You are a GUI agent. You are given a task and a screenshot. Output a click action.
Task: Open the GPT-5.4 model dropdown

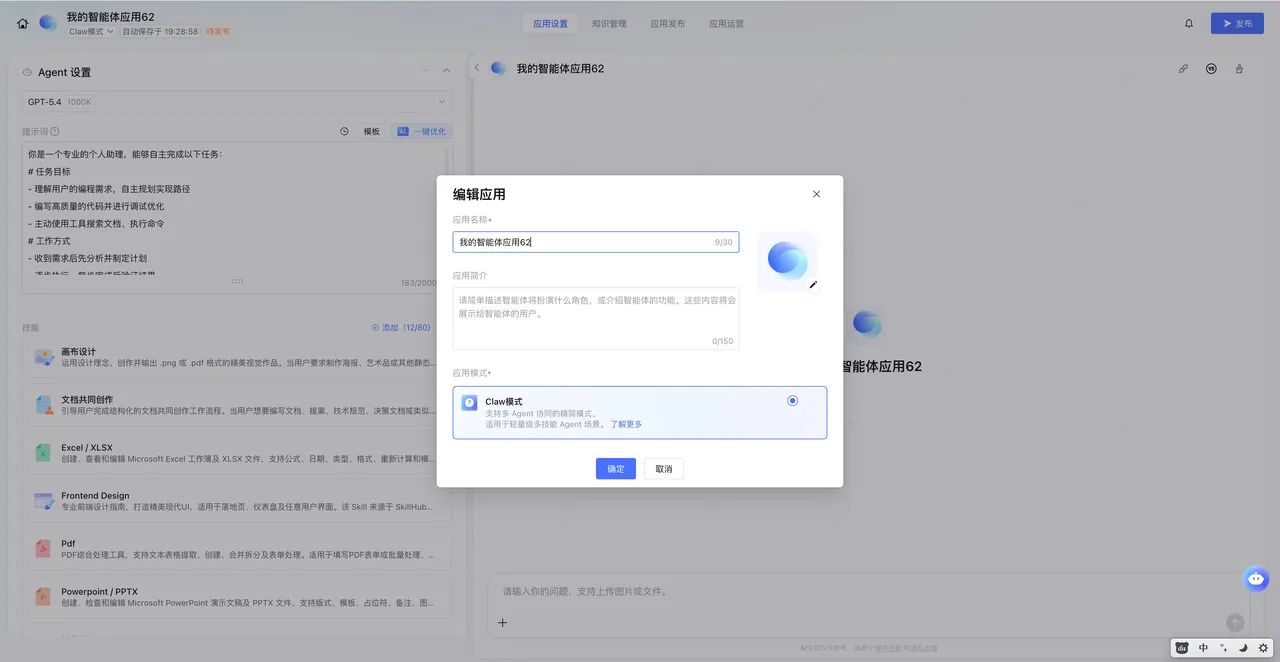click(x=237, y=102)
